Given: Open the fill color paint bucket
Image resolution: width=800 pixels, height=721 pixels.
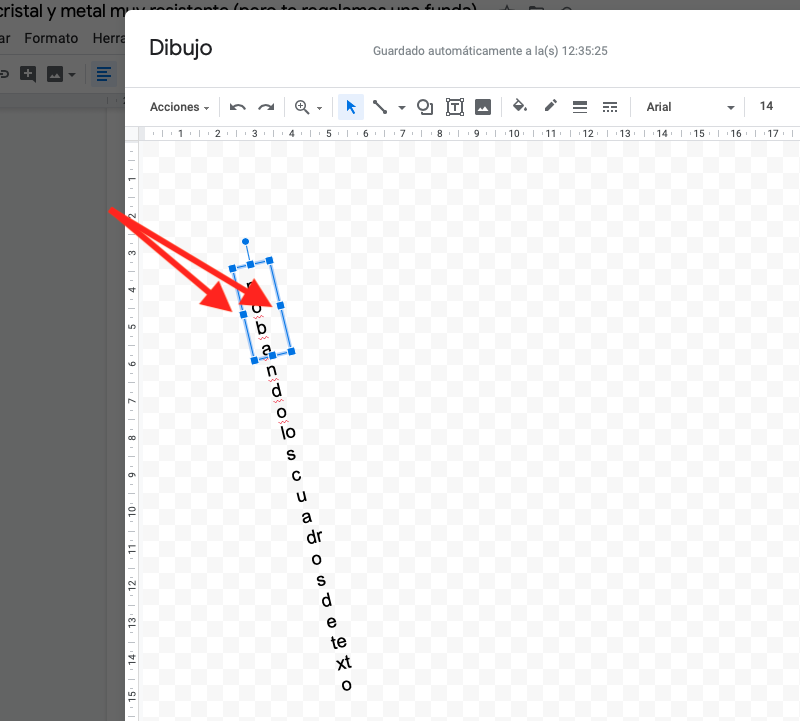Looking at the screenshot, I should (x=519, y=106).
